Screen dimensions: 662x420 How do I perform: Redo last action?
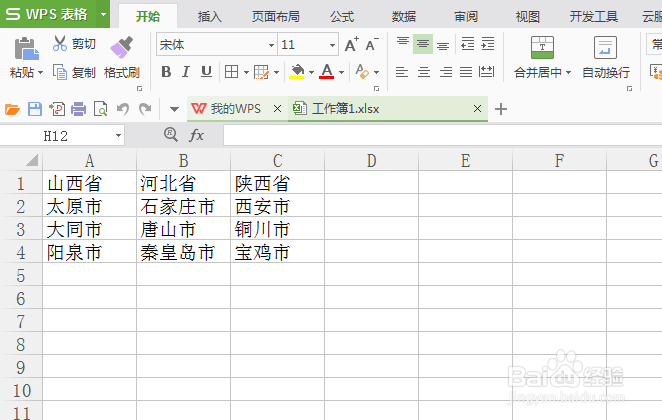click(x=145, y=109)
